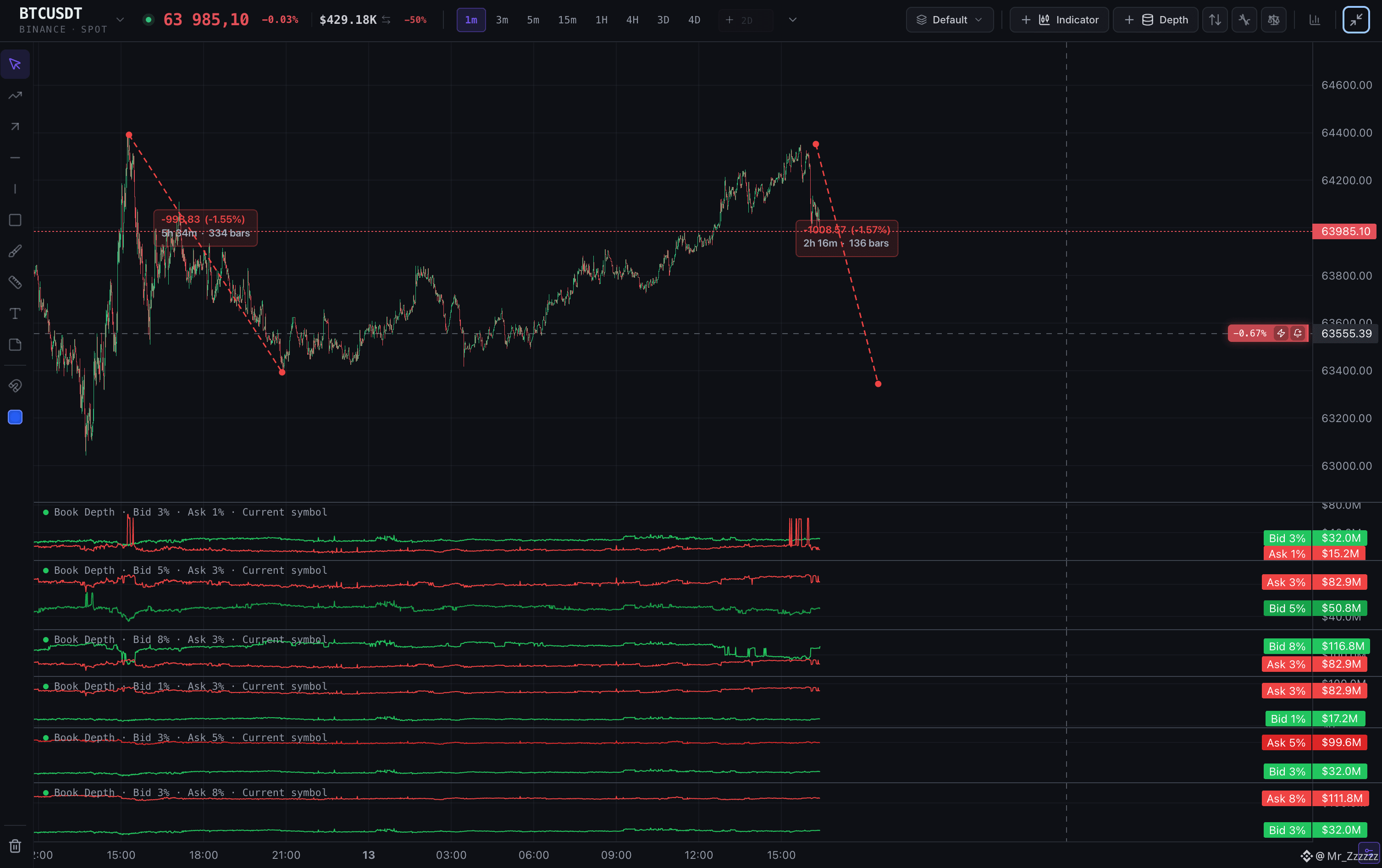Click the pulse waveform icon in toolbar
This screenshot has height=868, width=1382.
click(1244, 20)
